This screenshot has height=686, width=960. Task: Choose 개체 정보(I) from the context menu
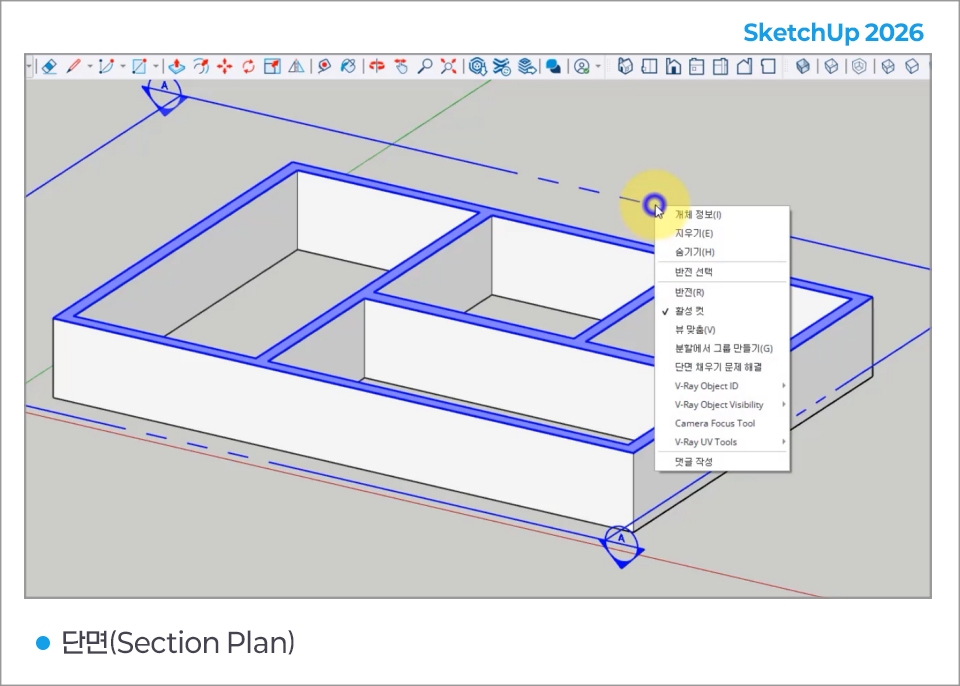point(722,215)
